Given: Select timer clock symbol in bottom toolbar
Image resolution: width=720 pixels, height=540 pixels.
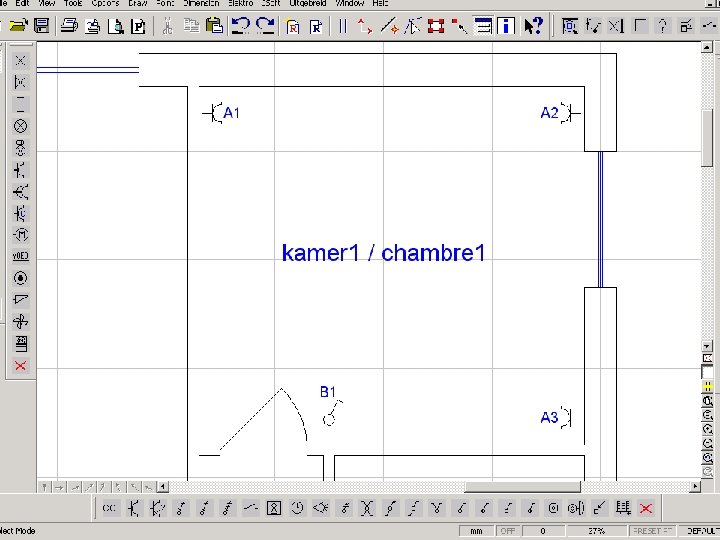Looking at the screenshot, I should click(x=297, y=508).
